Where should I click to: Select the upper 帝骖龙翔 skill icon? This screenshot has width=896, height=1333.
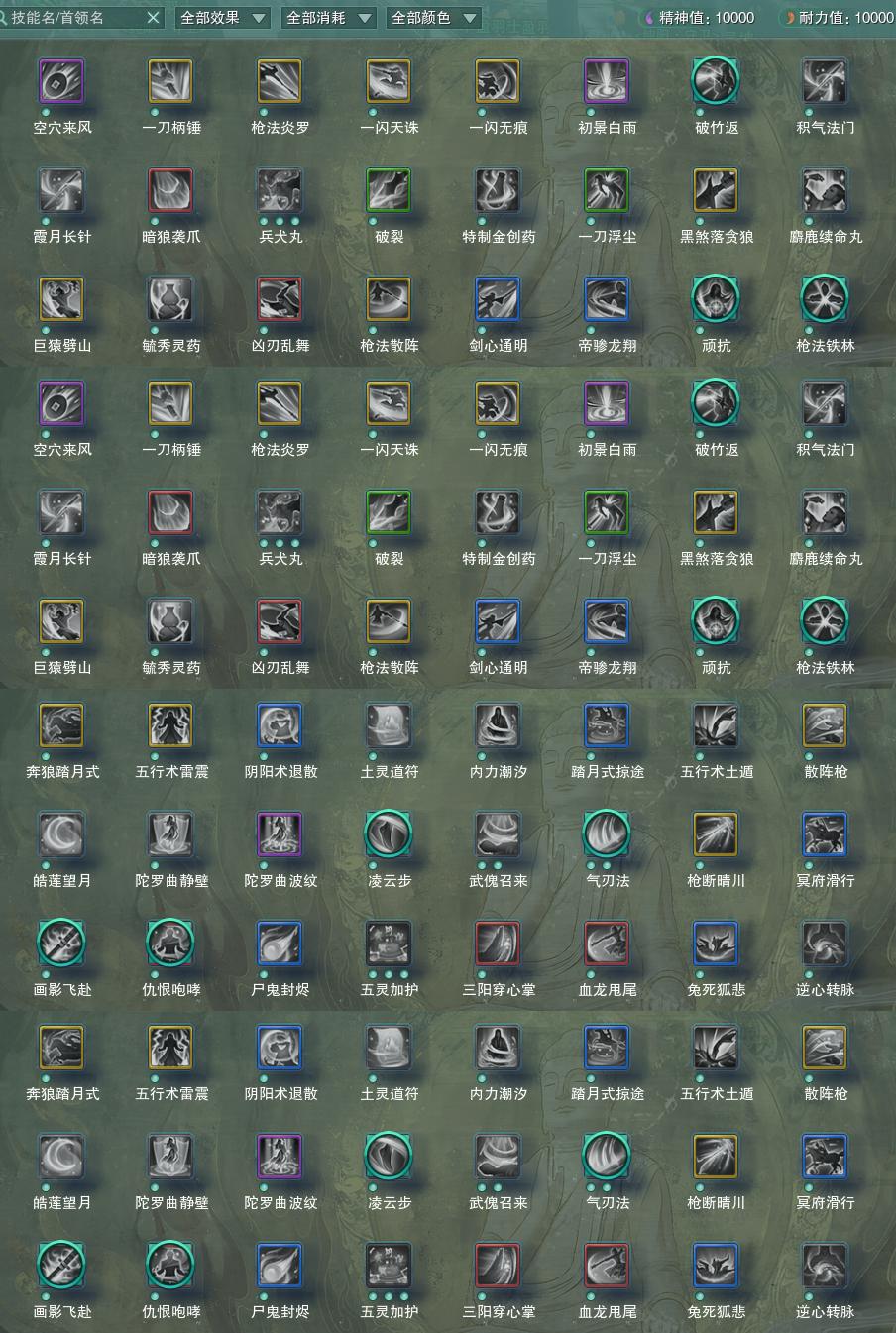click(x=607, y=299)
